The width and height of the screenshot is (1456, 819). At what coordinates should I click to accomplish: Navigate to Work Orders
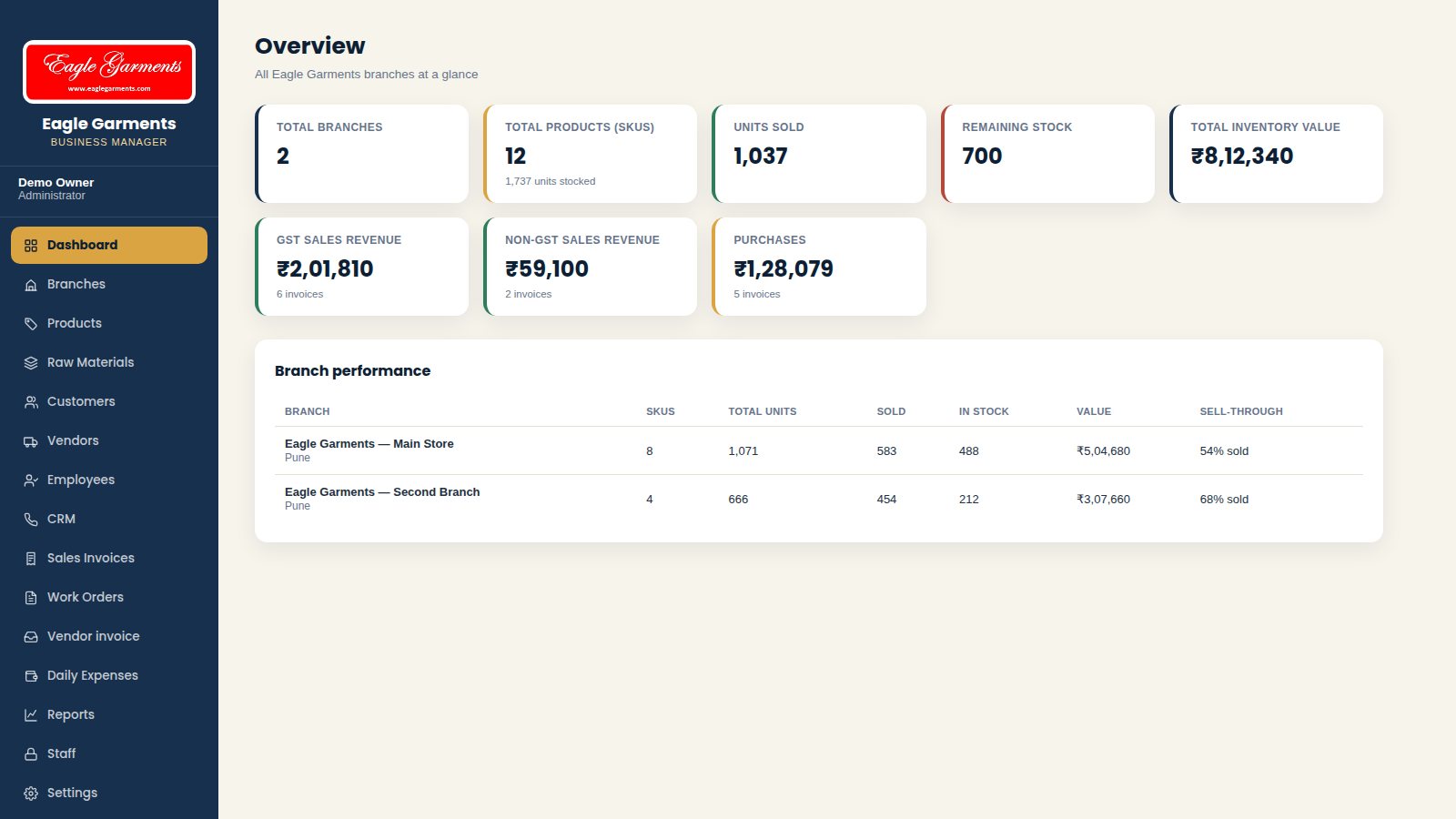pyautogui.click(x=109, y=598)
